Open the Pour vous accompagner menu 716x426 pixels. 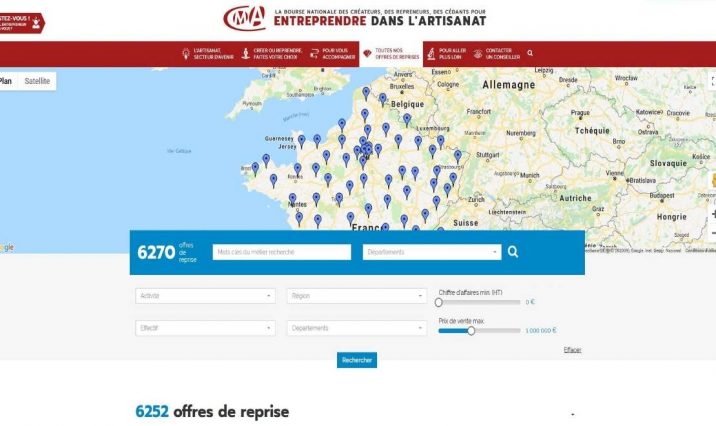click(332, 54)
